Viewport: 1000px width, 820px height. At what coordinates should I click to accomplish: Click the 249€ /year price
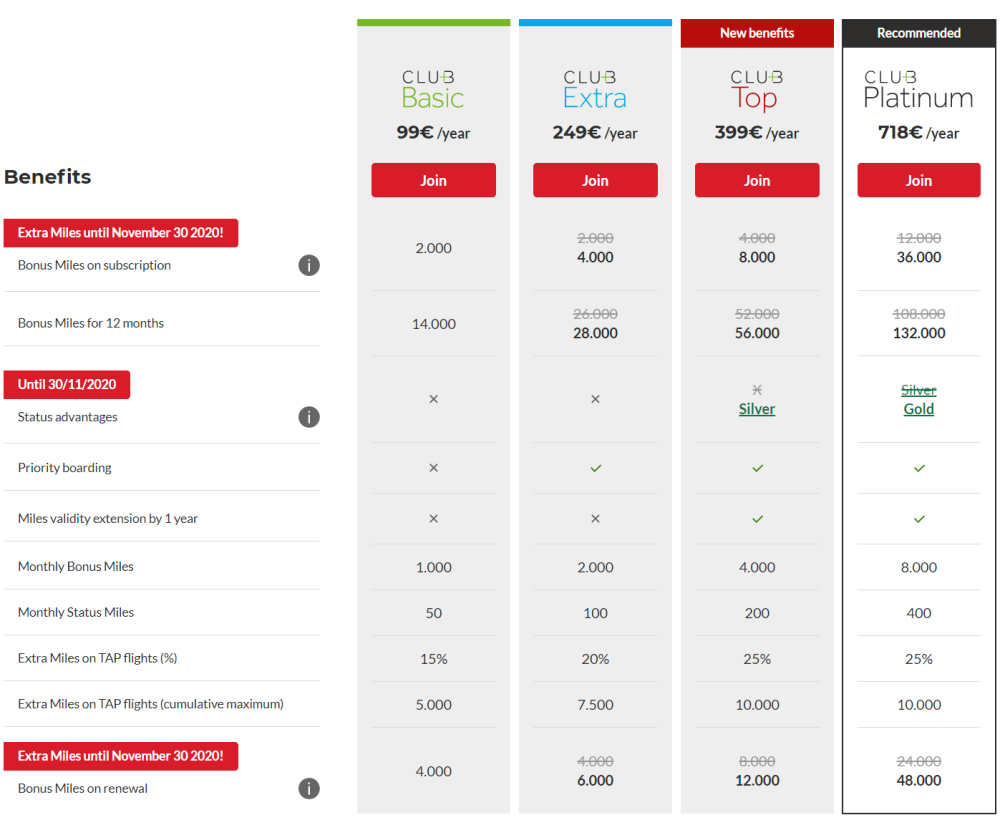(595, 133)
